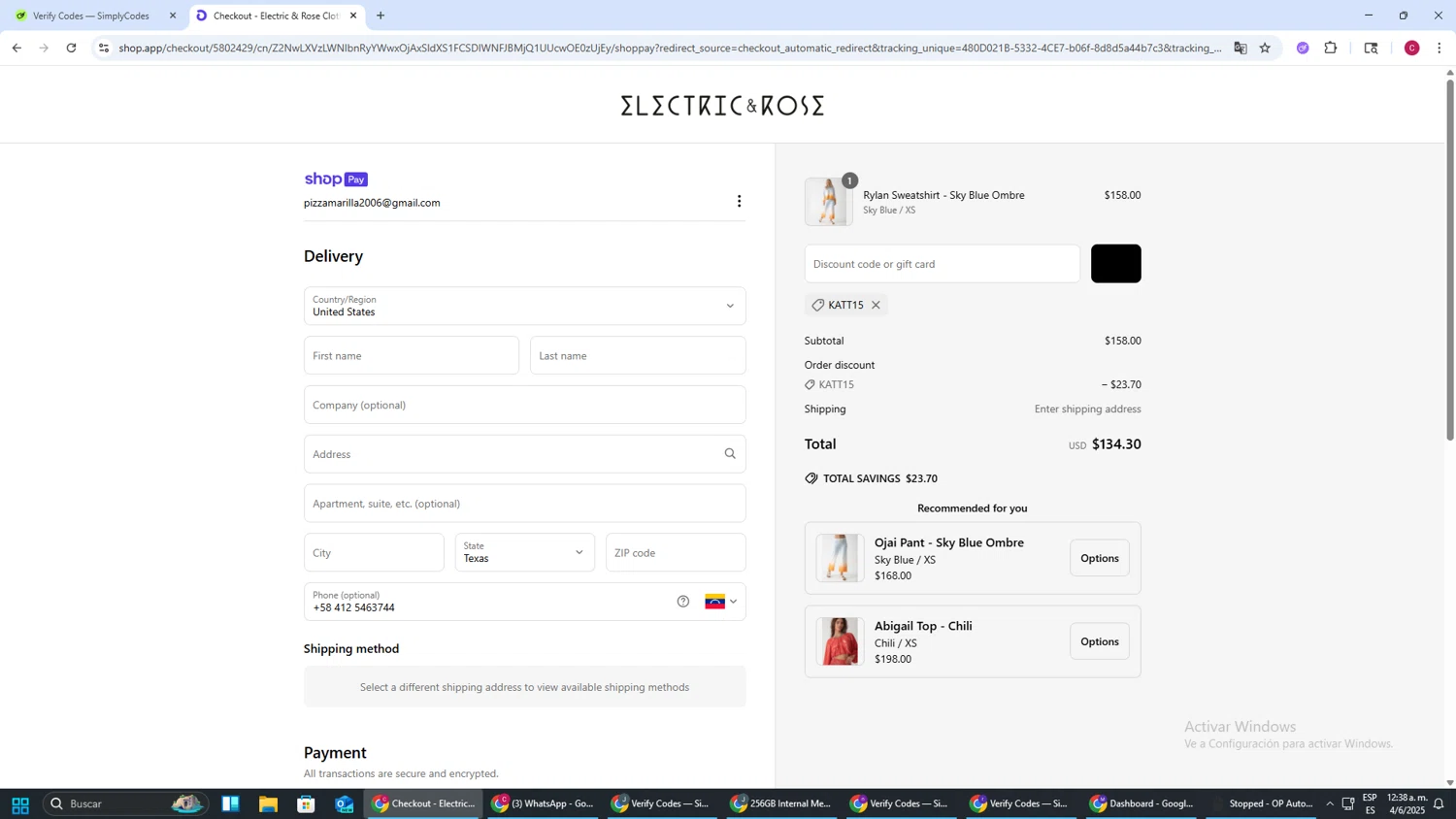View site information icon in address bar
This screenshot has width=1456, height=819.
[x=104, y=48]
